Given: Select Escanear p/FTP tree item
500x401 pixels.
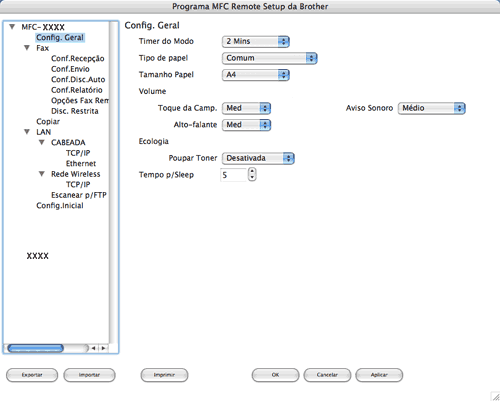Looking at the screenshot, I should point(79,195).
